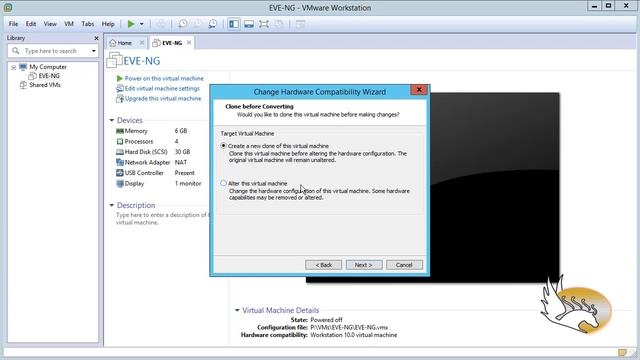Open the Tabs menu
The image size is (640, 360).
pos(88,24)
